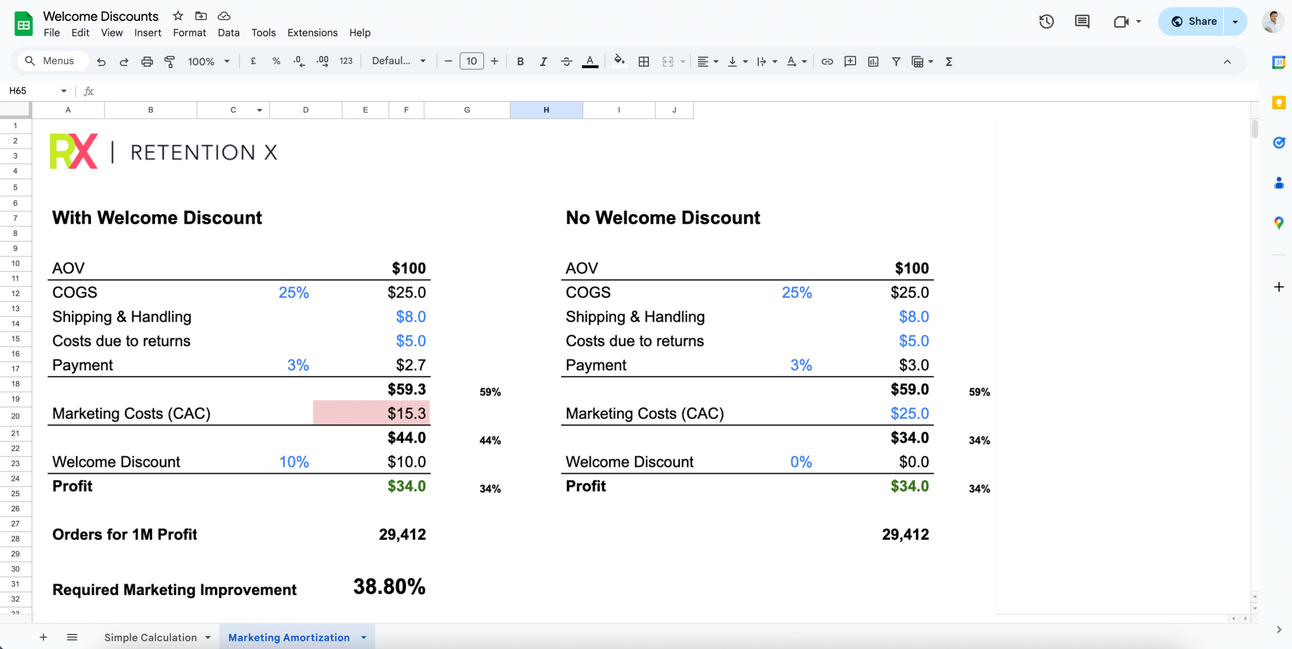The image size is (1292, 649).
Task: Click the Undo icon in toolbar
Action: pyautogui.click(x=101, y=62)
